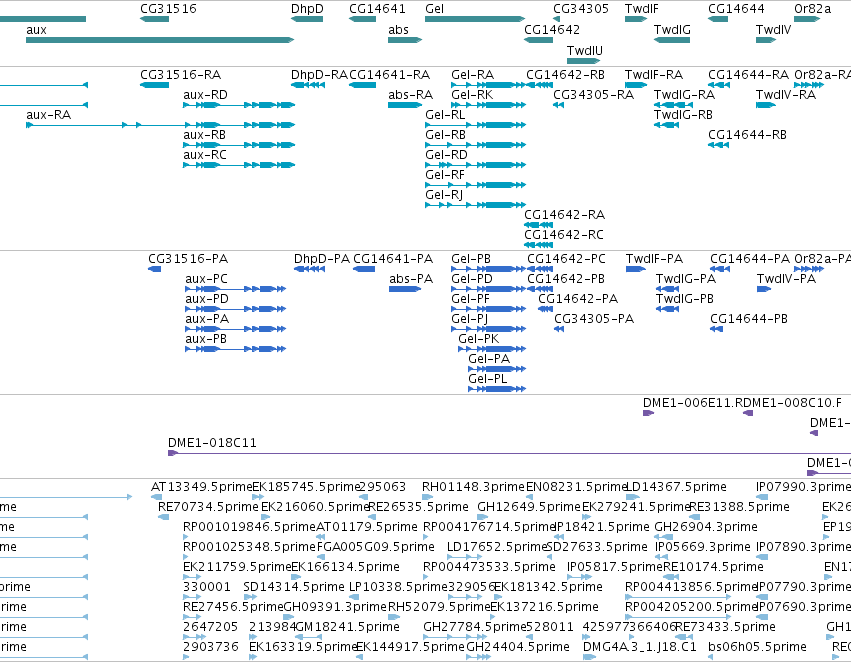This screenshot has width=851, height=662.
Task: Click the CG34305-PA protein feature
Action: (x=559, y=329)
